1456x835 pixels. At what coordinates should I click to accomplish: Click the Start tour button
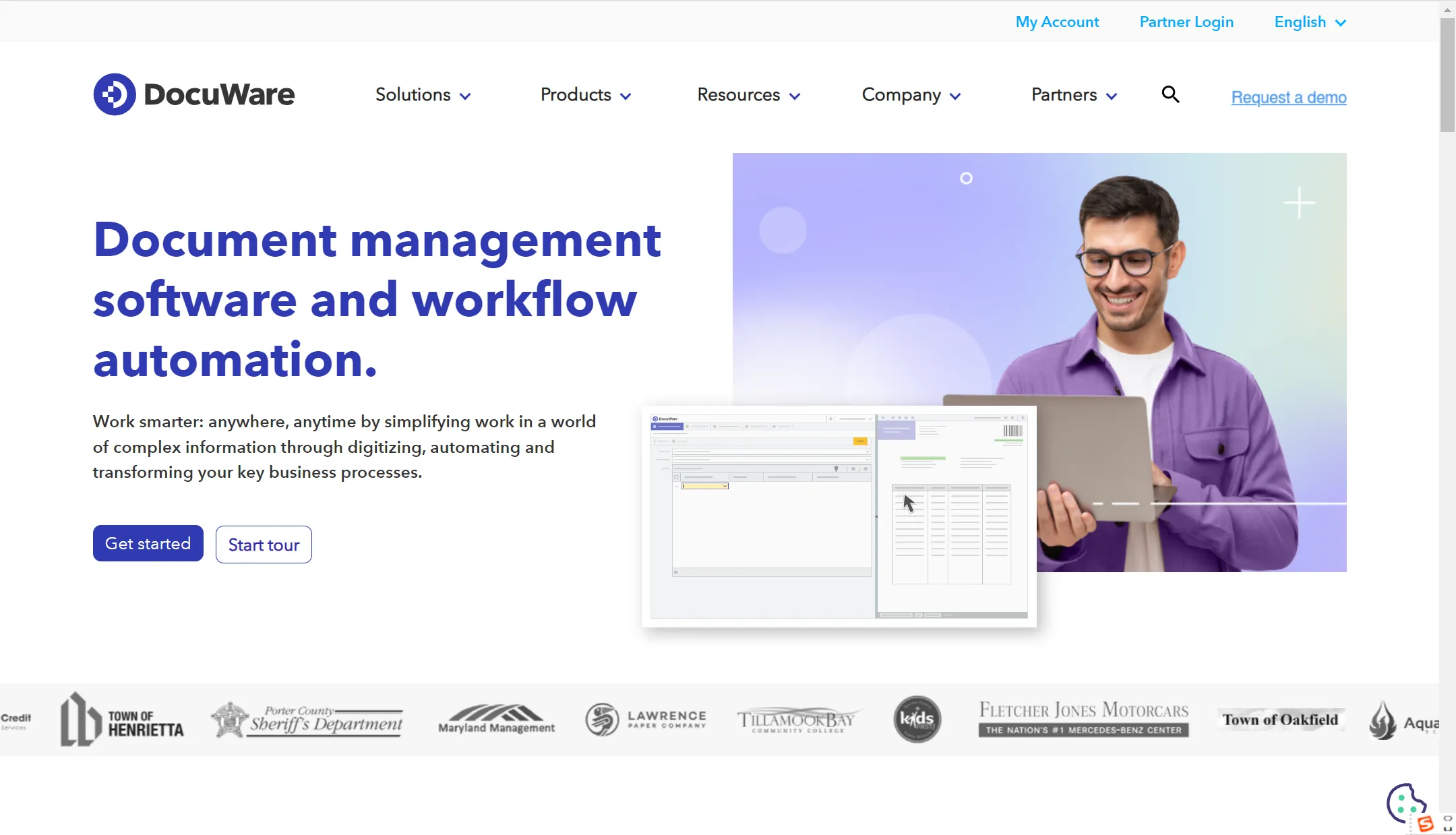click(x=264, y=545)
